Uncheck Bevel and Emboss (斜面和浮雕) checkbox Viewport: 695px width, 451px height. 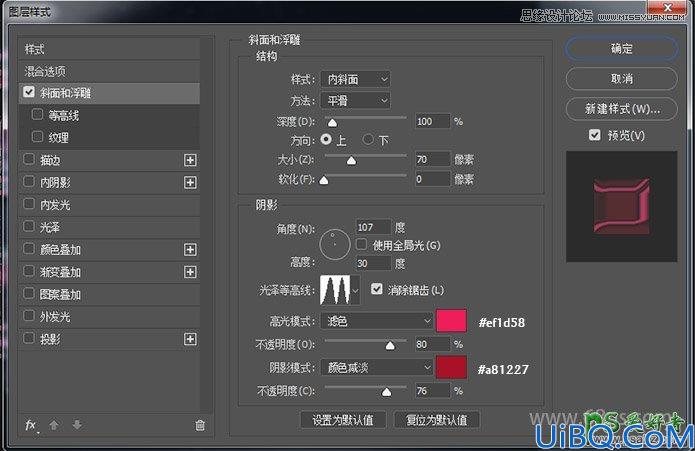click(29, 92)
